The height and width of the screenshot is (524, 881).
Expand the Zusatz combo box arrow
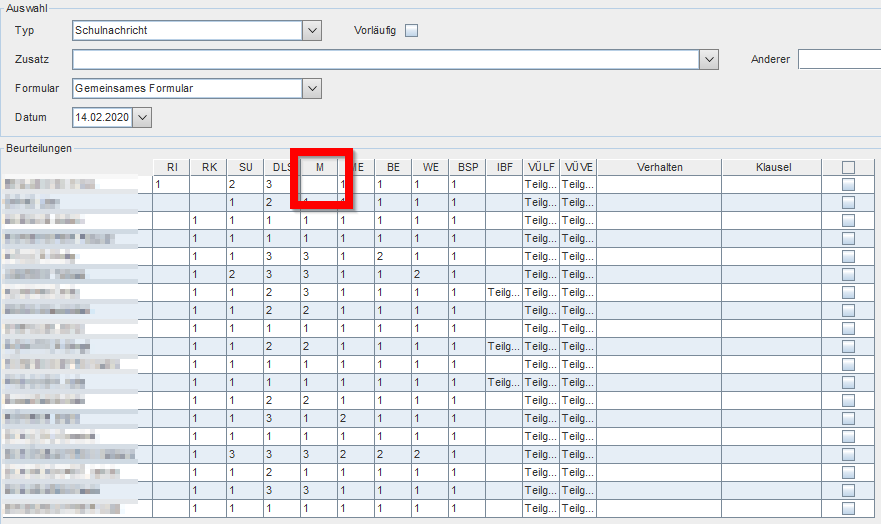[709, 60]
